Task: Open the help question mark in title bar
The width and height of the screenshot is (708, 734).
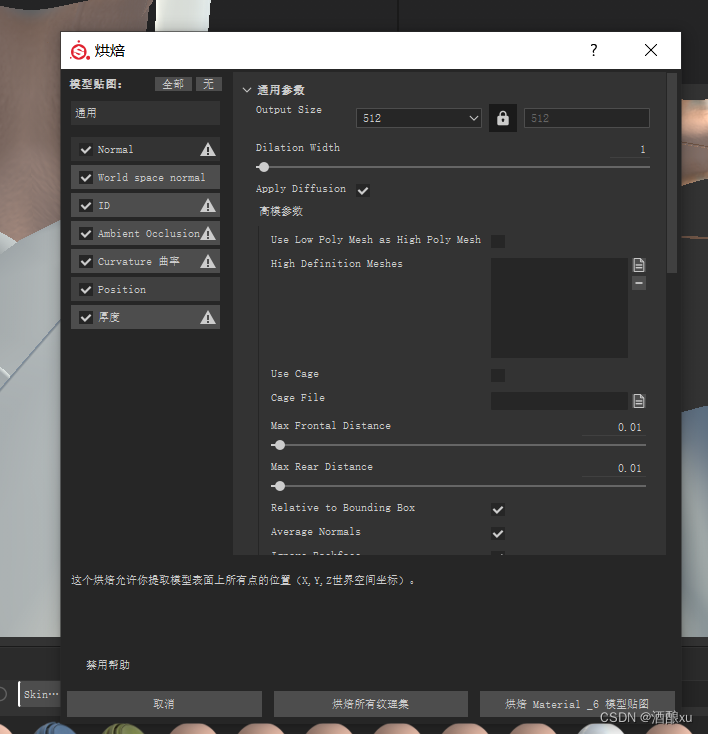Action: [x=594, y=50]
